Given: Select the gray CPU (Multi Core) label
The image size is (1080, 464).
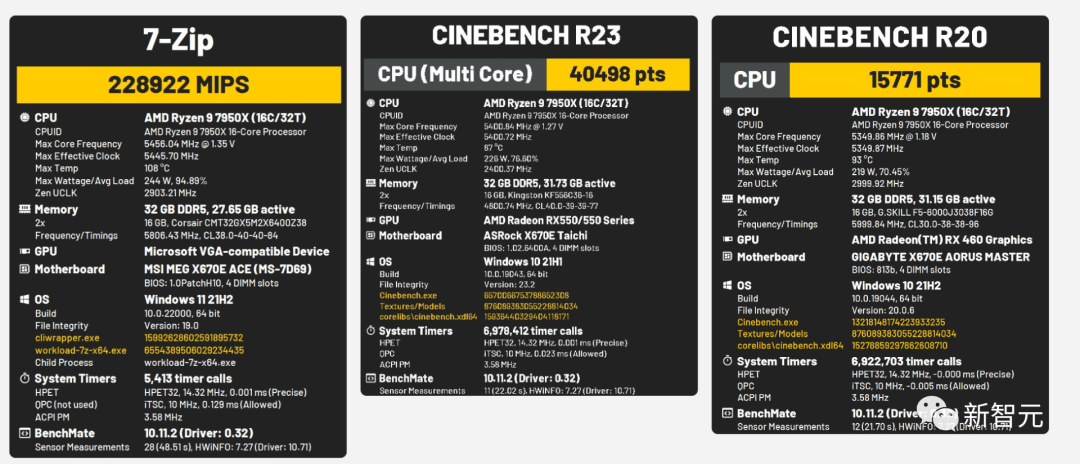Looking at the screenshot, I should (x=455, y=73).
